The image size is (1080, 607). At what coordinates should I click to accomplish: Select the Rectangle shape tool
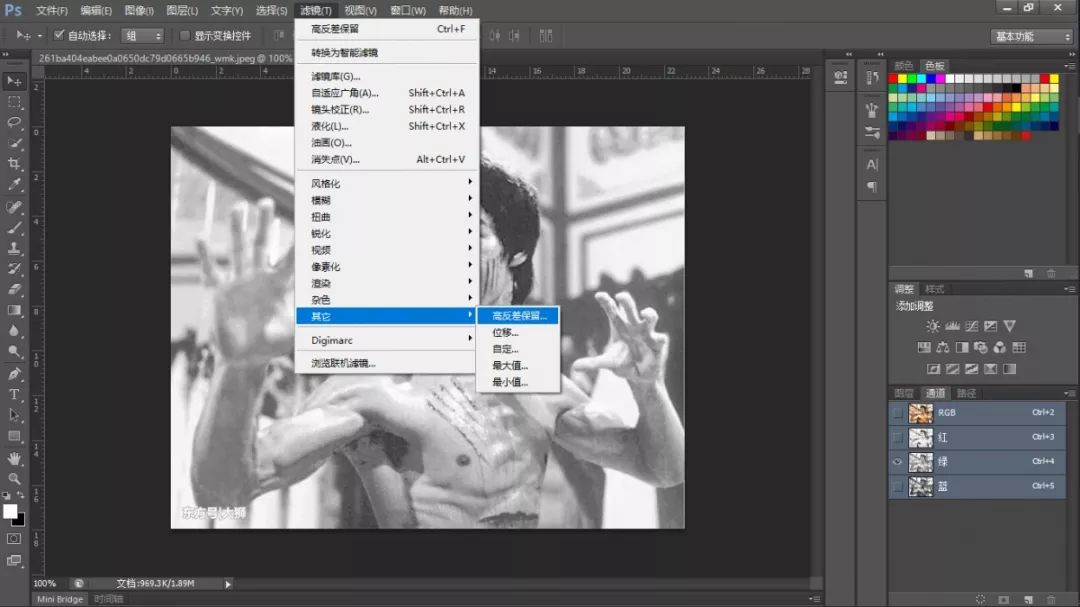pyautogui.click(x=14, y=436)
